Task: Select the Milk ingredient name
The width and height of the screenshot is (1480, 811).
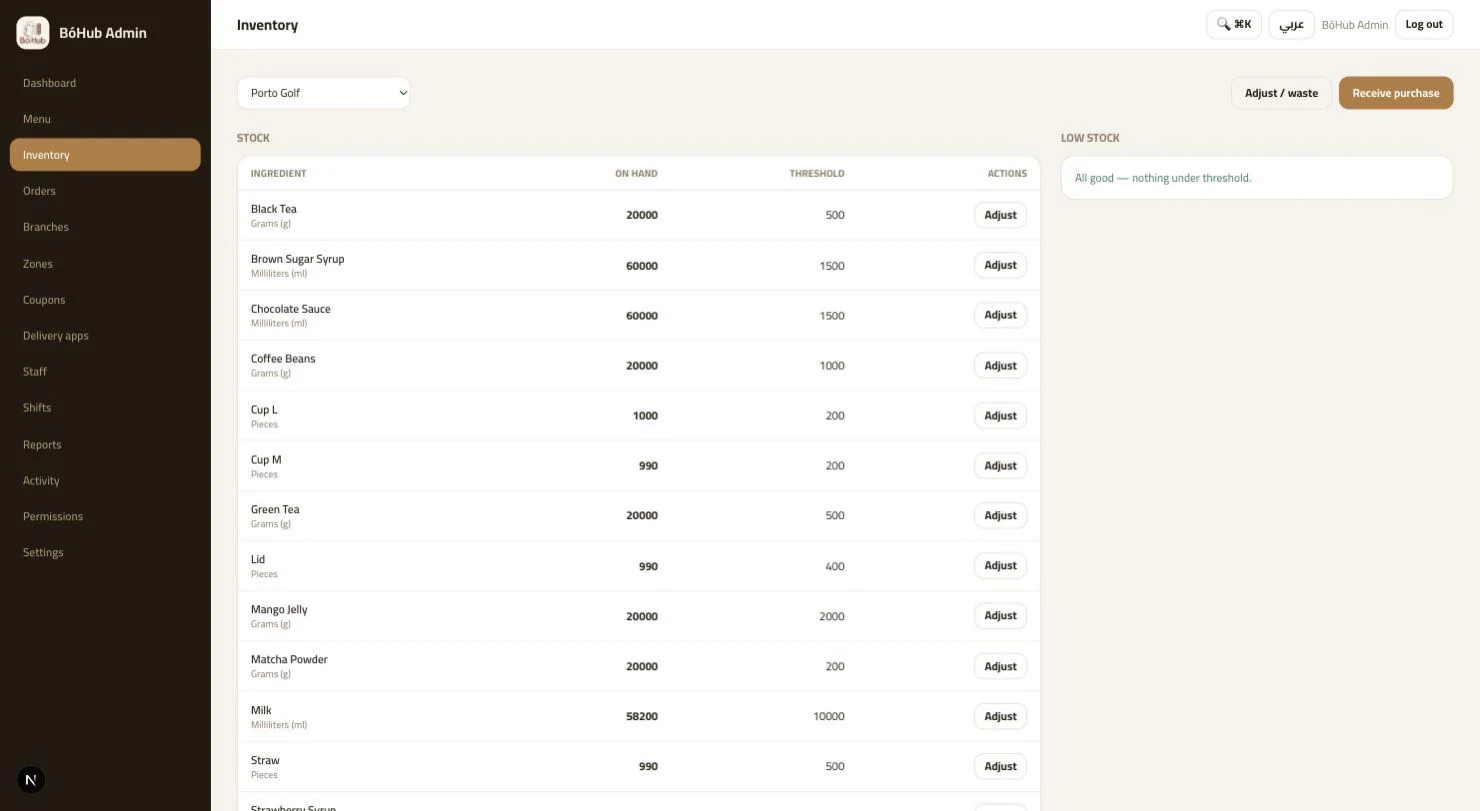Action: 261,710
